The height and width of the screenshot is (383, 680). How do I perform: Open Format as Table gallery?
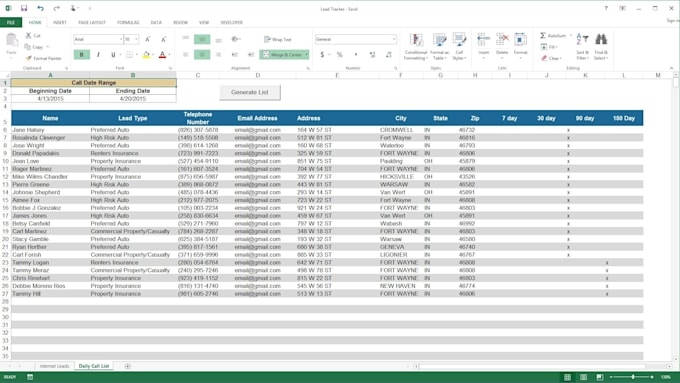[x=439, y=46]
